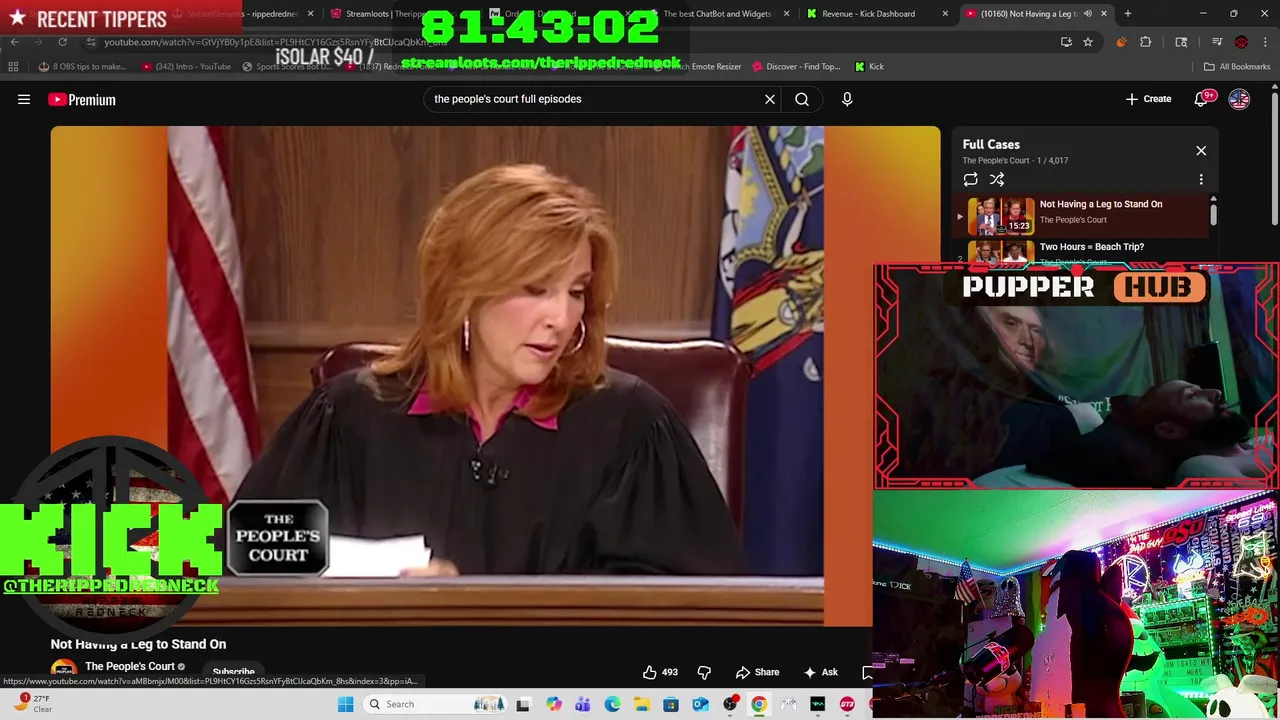Screen dimensions: 1280x720
Task: Open the weather widget showing 27°F
Action: pyautogui.click(x=35, y=704)
